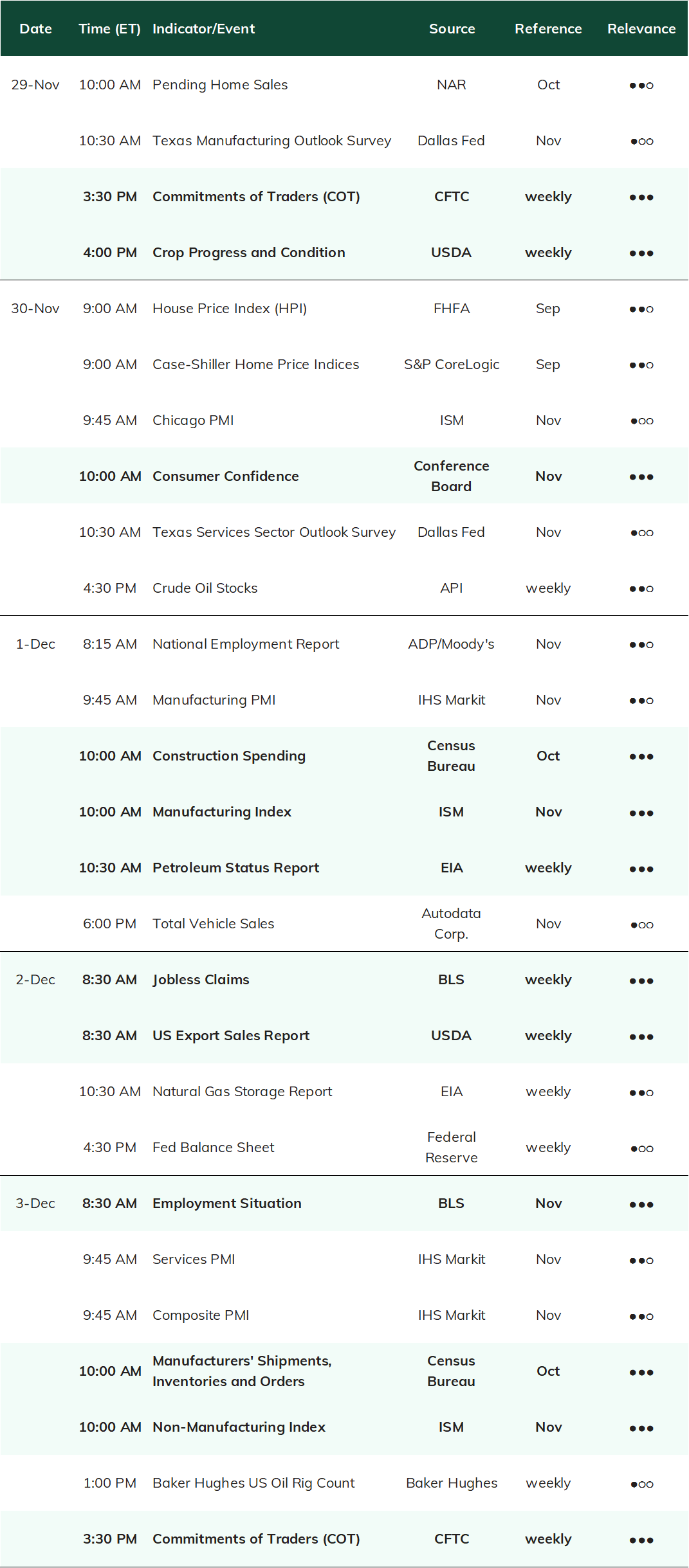Select the Non-Manufacturing Index event
The width and height of the screenshot is (689, 1568).
pyautogui.click(x=239, y=1427)
